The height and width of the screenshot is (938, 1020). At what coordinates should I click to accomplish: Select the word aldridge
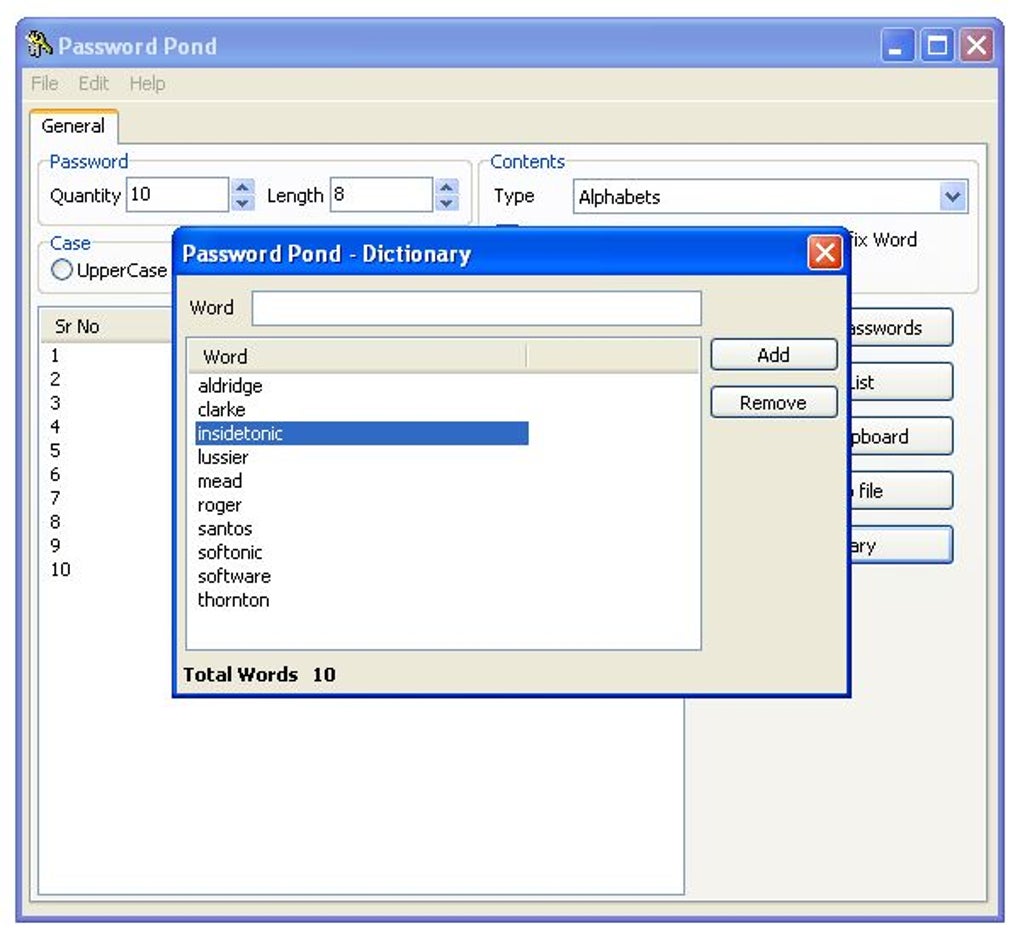click(x=230, y=386)
